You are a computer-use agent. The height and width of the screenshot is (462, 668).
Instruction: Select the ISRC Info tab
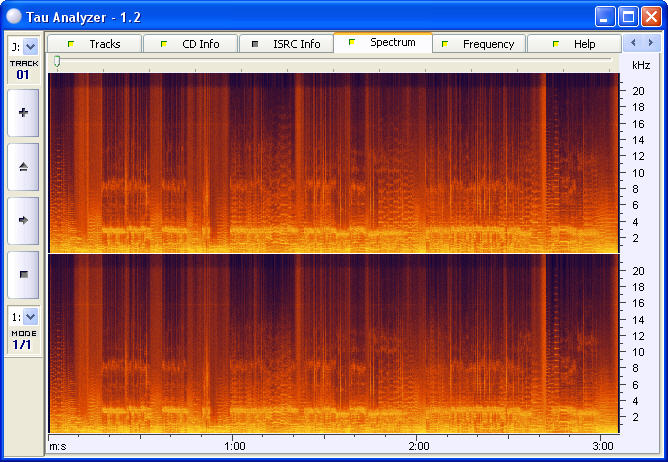tap(286, 44)
